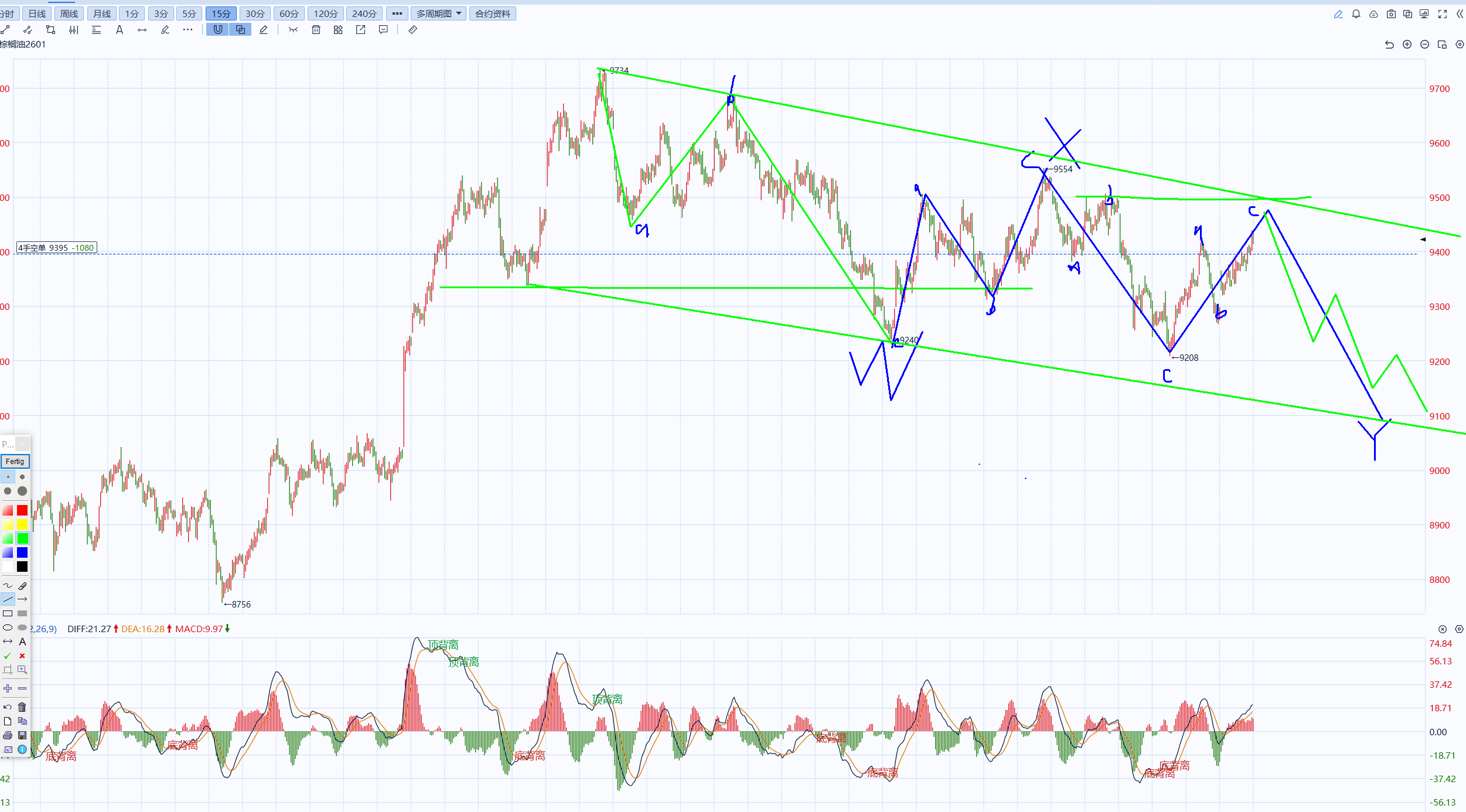Viewport: 1466px width, 812px height.
Task: Select the ruler measure tool
Action: coord(412,30)
